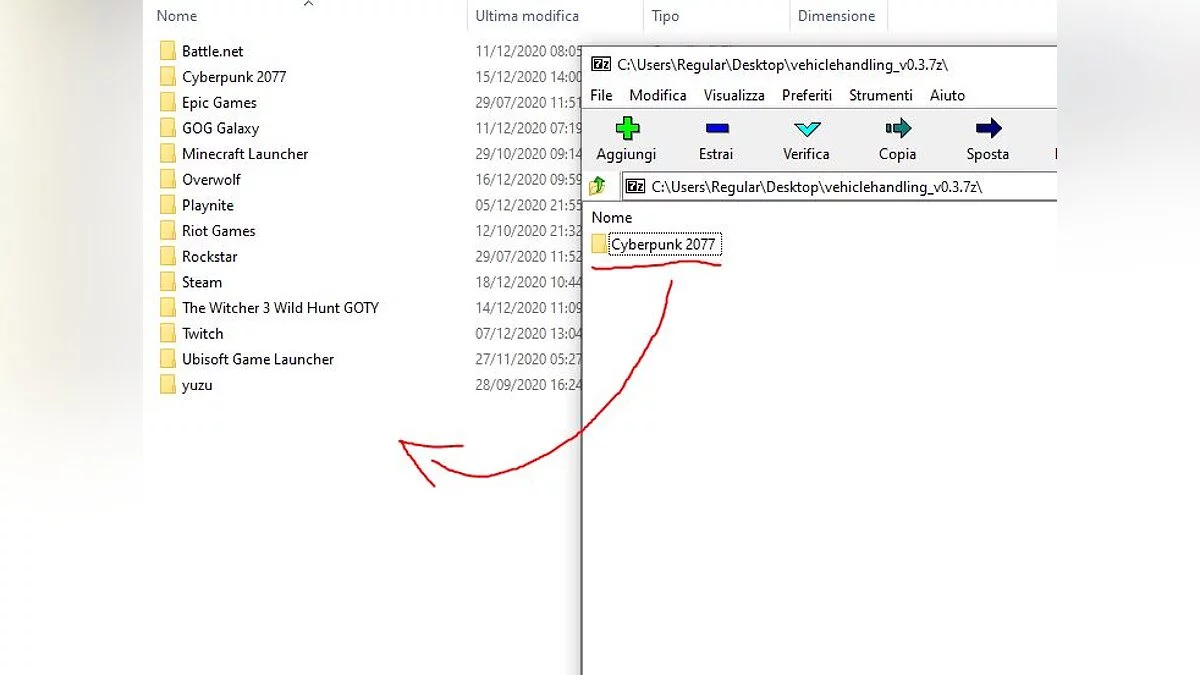Image resolution: width=1200 pixels, height=675 pixels.
Task: Click the yuzu folder icon
Action: coord(168,385)
